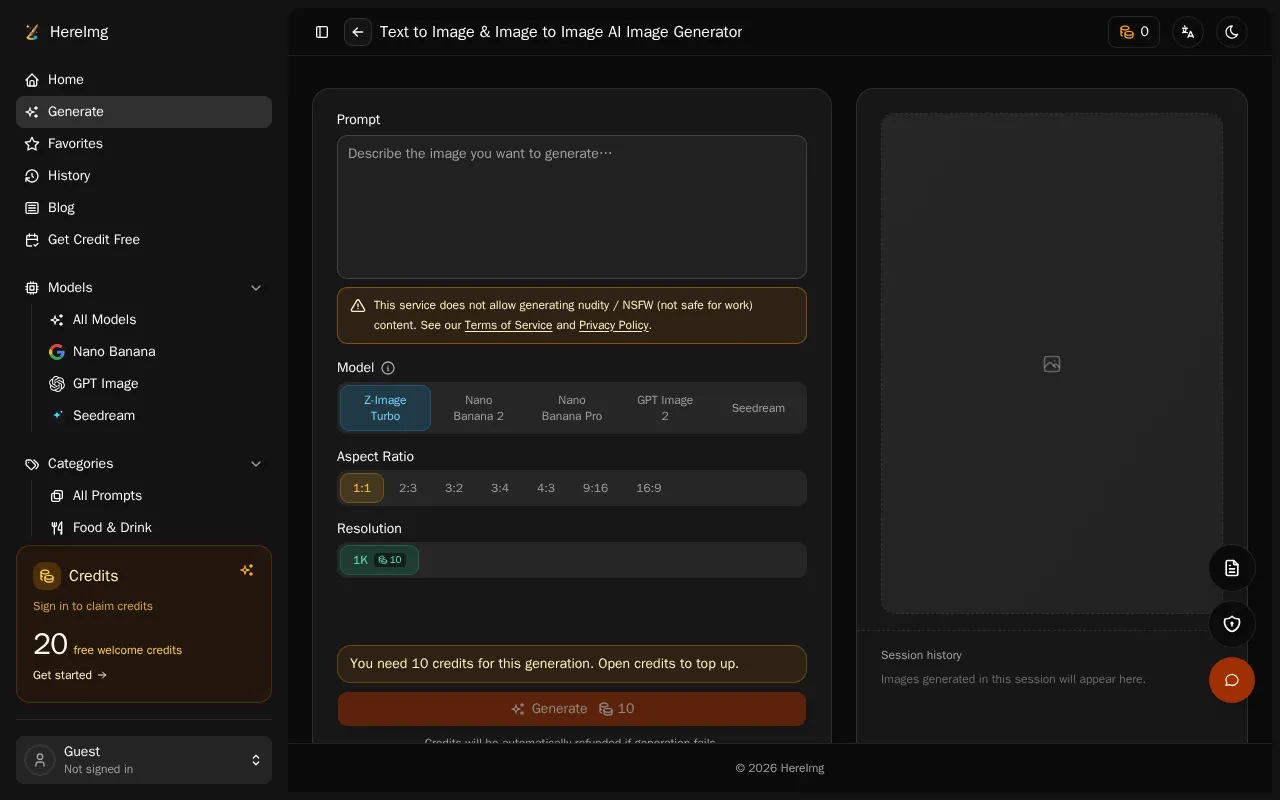This screenshot has width=1280, height=800.
Task: Collapse the Models section chevron
Action: point(256,288)
